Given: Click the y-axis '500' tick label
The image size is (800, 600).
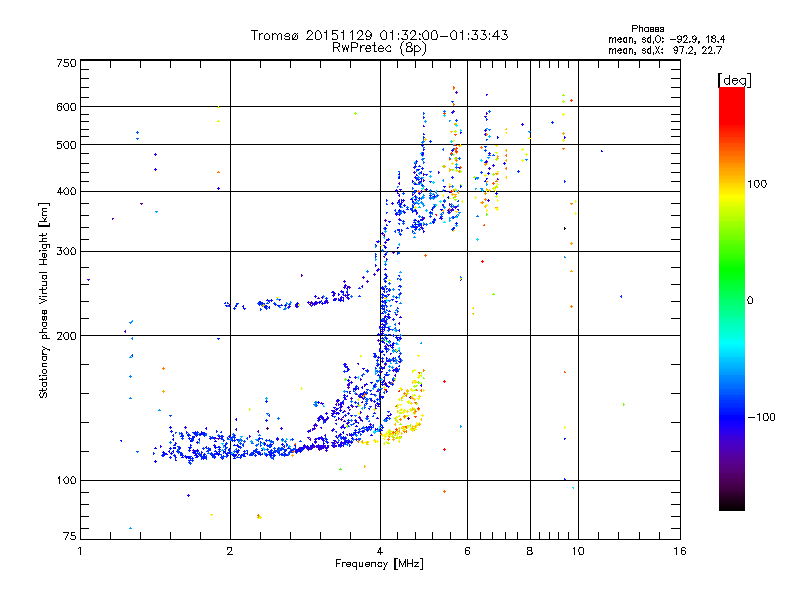Looking at the screenshot, I should [x=66, y=145].
